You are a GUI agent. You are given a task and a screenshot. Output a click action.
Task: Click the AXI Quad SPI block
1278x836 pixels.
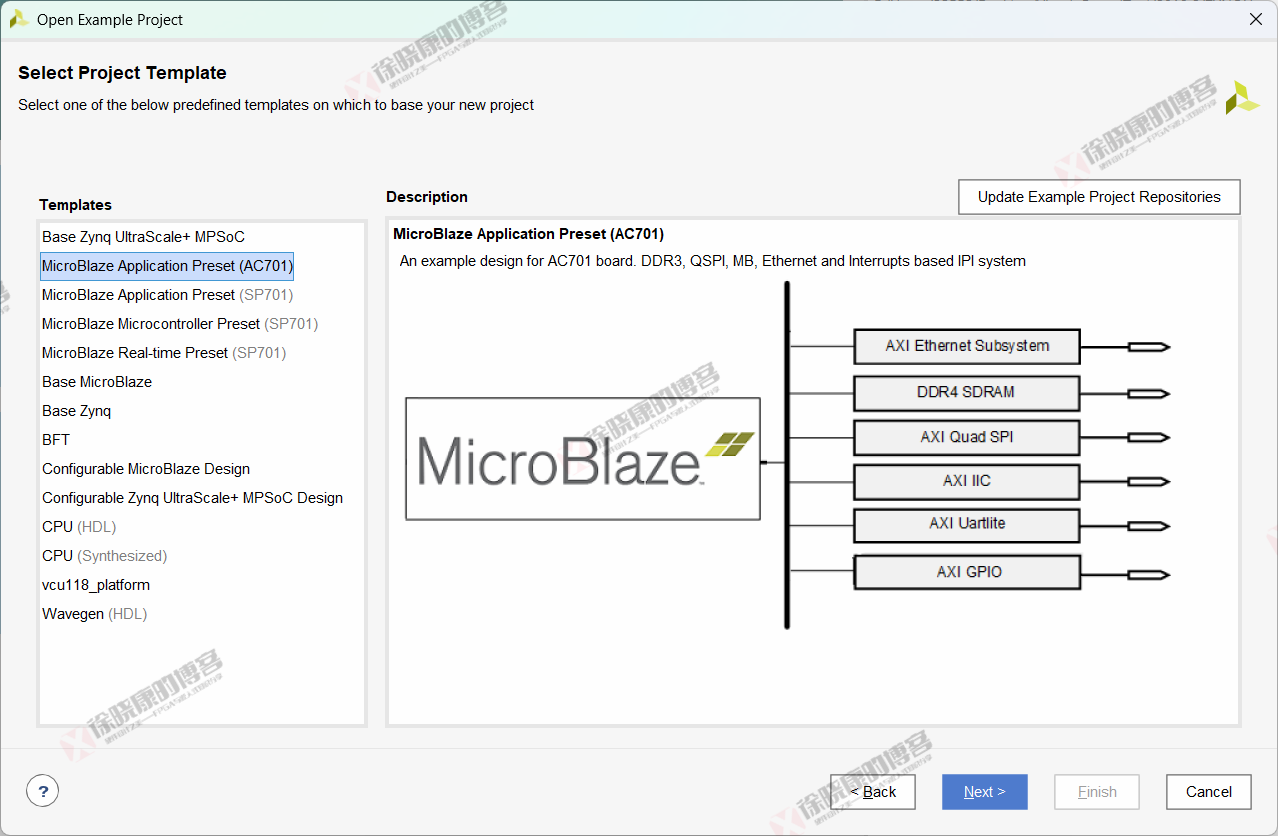tap(967, 438)
